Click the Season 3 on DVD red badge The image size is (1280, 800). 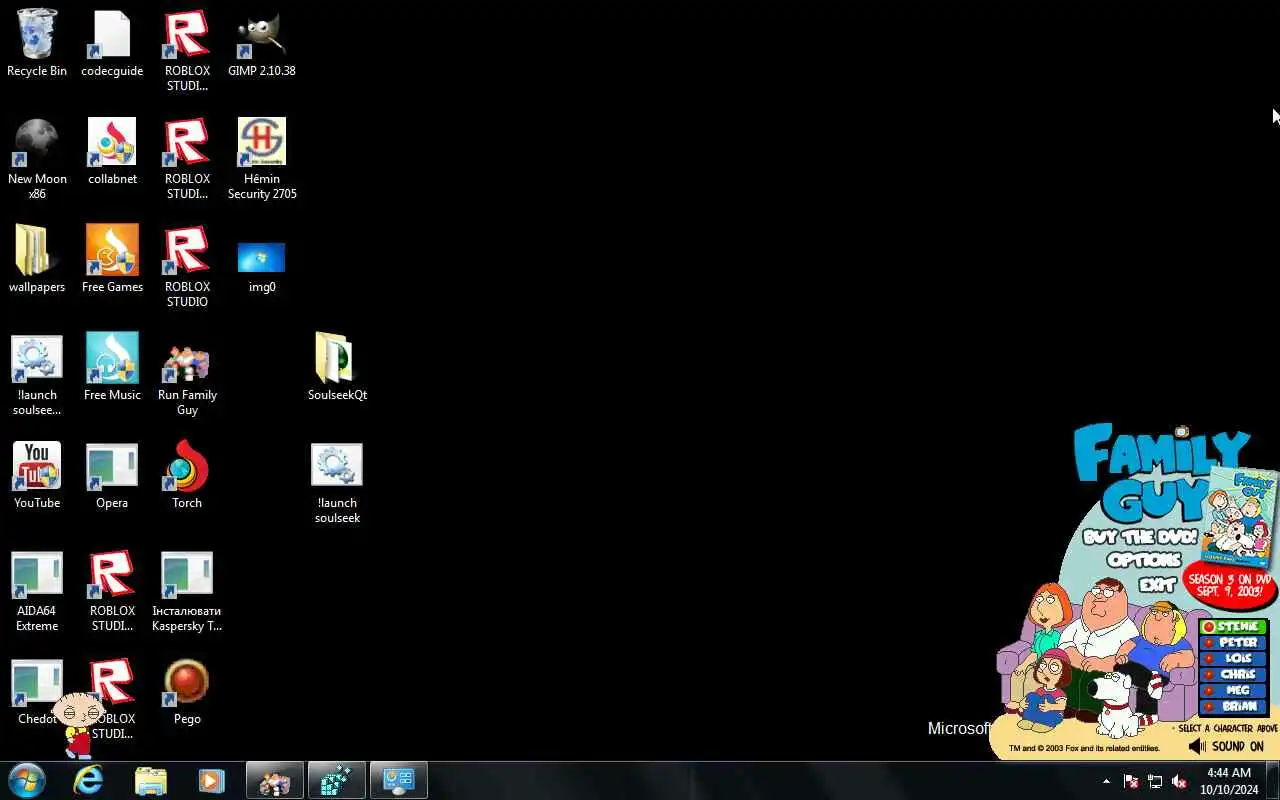point(1229,584)
